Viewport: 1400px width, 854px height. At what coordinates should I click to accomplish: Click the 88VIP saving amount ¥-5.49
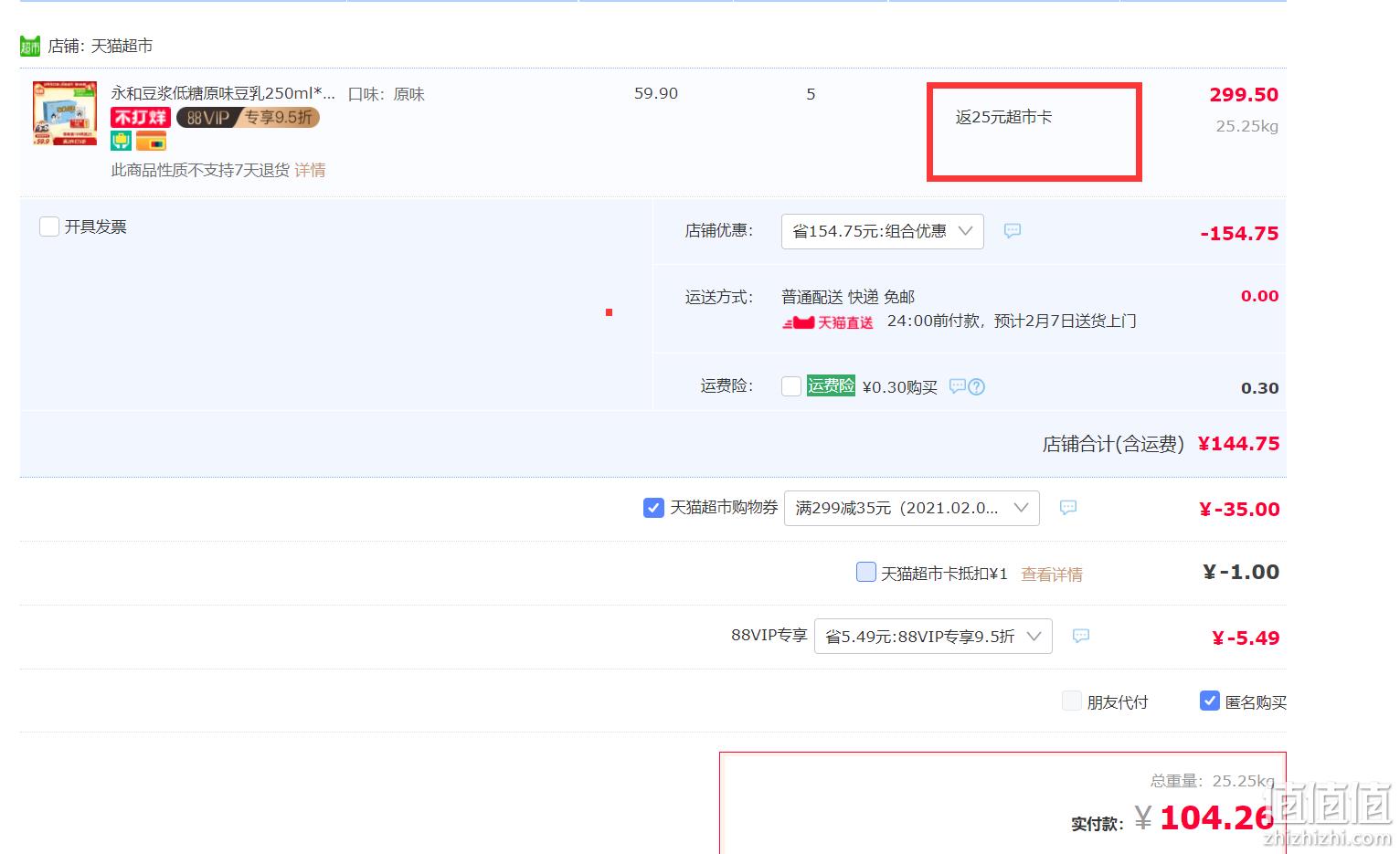point(1246,638)
